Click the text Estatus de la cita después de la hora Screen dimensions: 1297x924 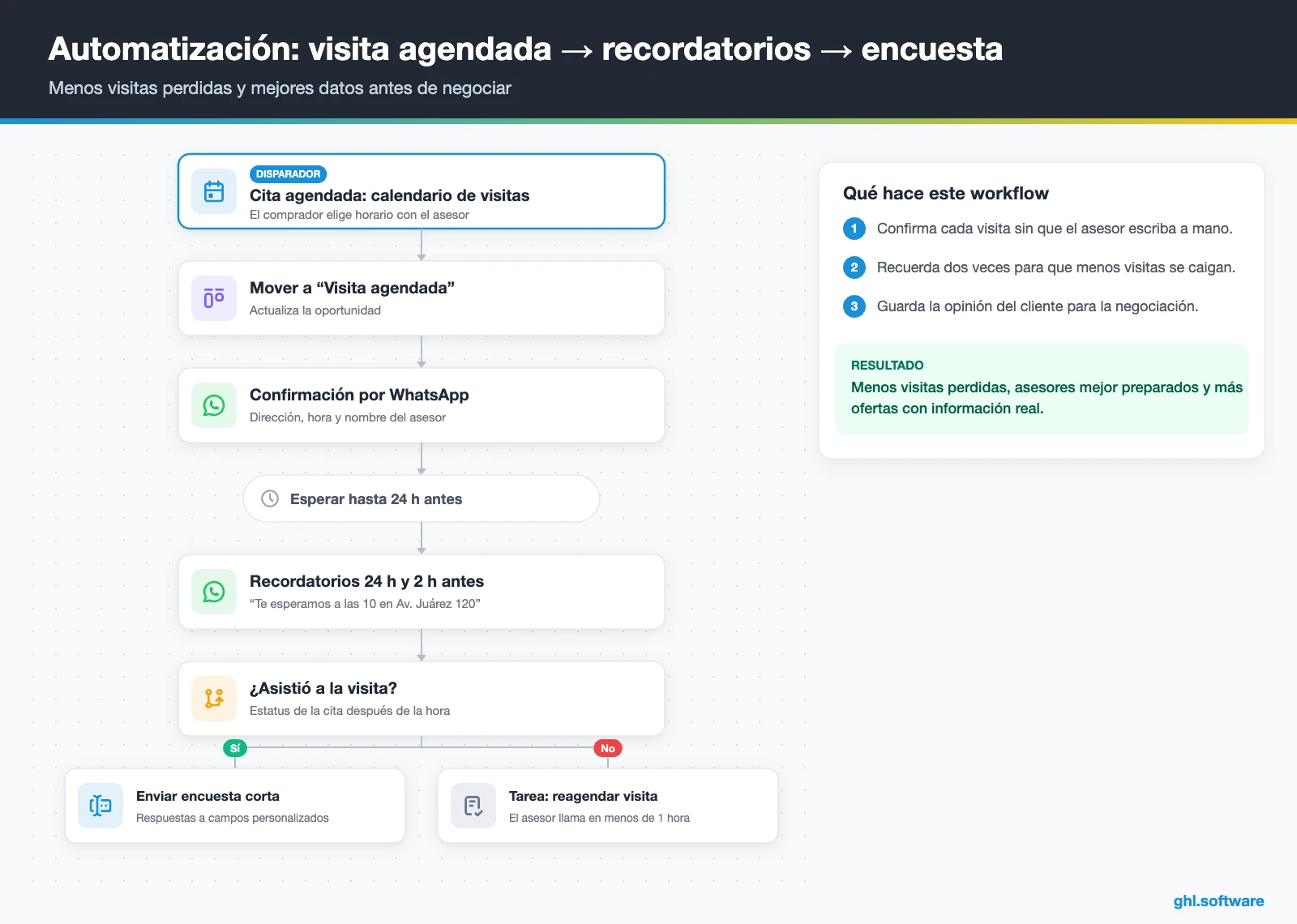[x=349, y=711]
